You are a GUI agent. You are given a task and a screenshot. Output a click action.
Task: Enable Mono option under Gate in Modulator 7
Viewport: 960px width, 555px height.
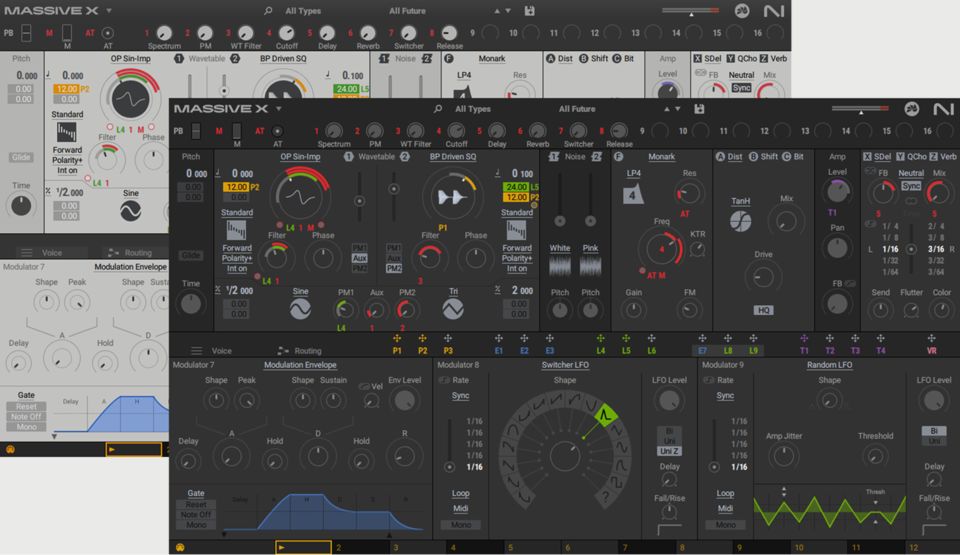[x=196, y=525]
